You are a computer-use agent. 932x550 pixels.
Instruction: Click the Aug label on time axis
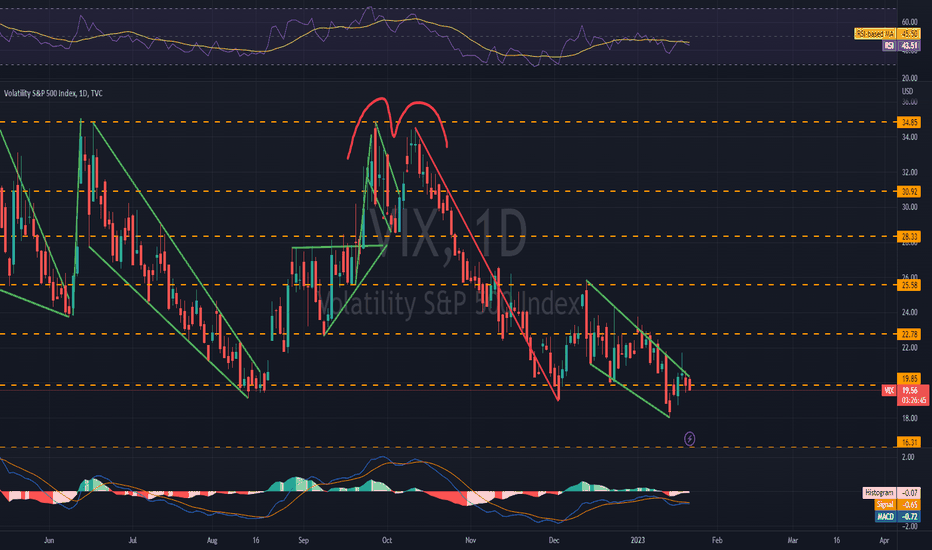point(212,540)
